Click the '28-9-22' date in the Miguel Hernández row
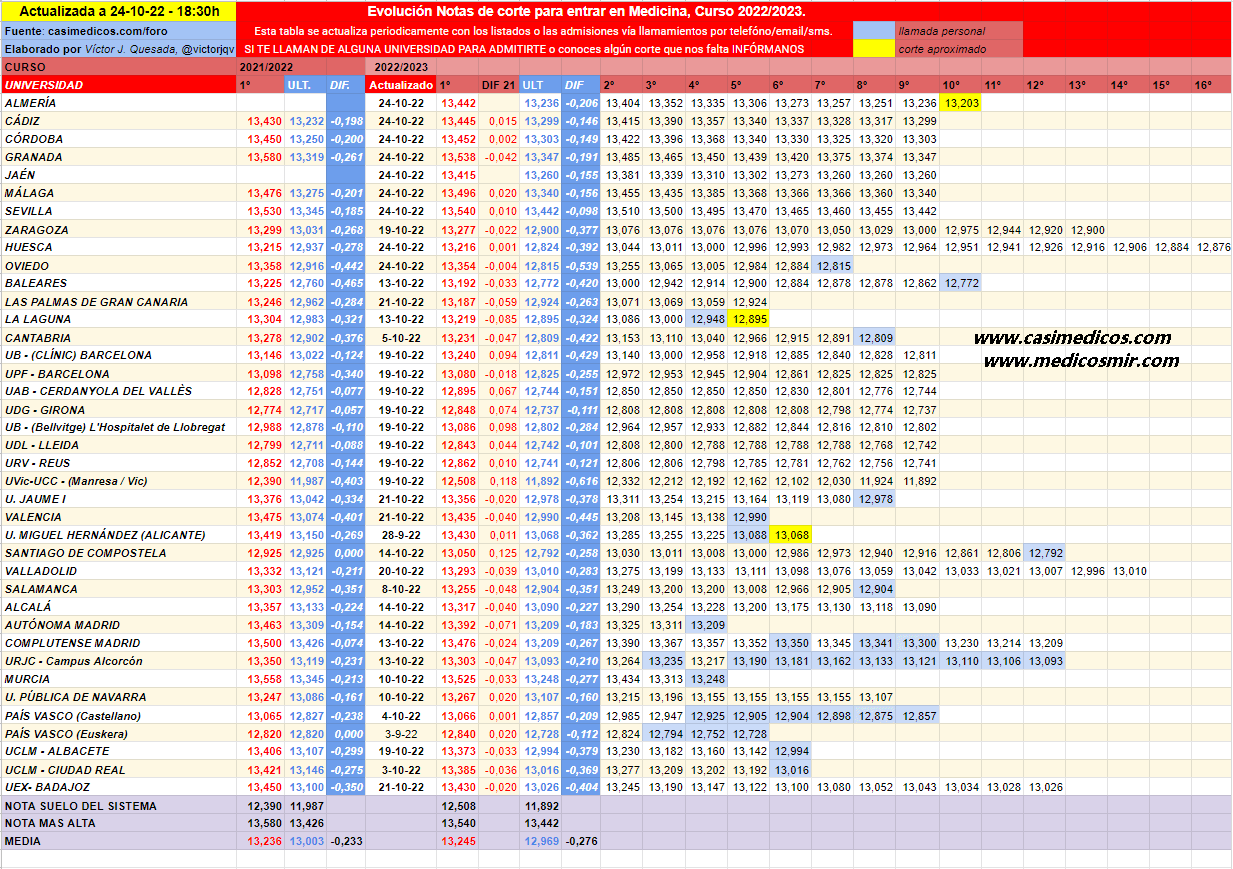Screen dimensions: 1233x869 coord(401,535)
